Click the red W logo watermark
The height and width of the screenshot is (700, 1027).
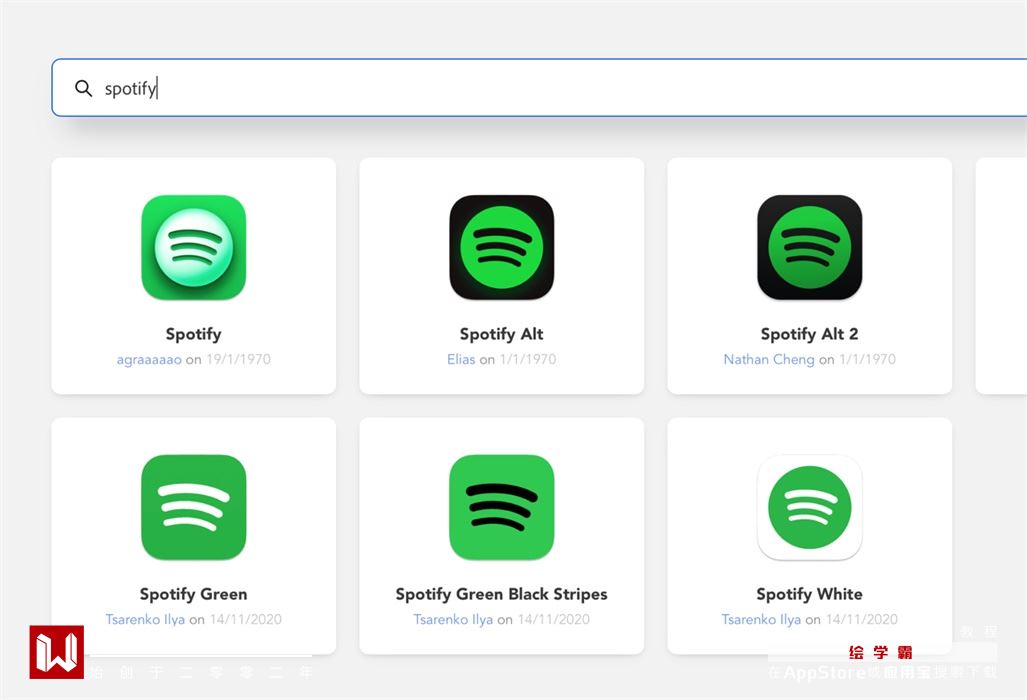tap(56, 652)
